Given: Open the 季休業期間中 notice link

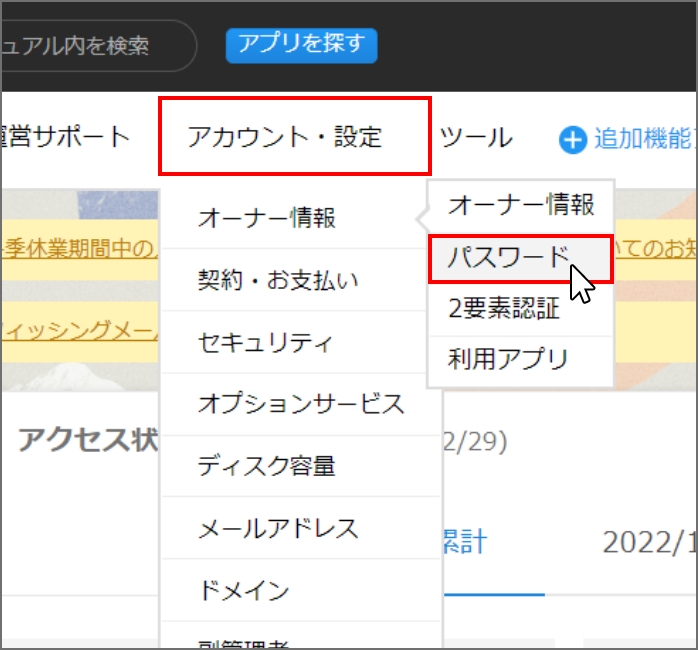Looking at the screenshot, I should [80, 249].
